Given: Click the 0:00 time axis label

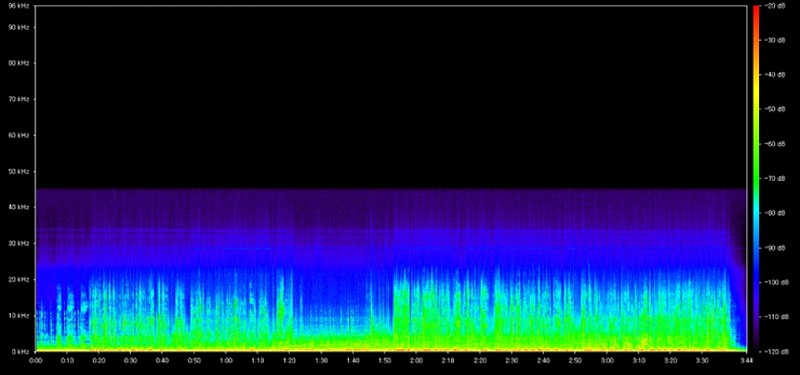Looking at the screenshot, I should (x=36, y=360).
